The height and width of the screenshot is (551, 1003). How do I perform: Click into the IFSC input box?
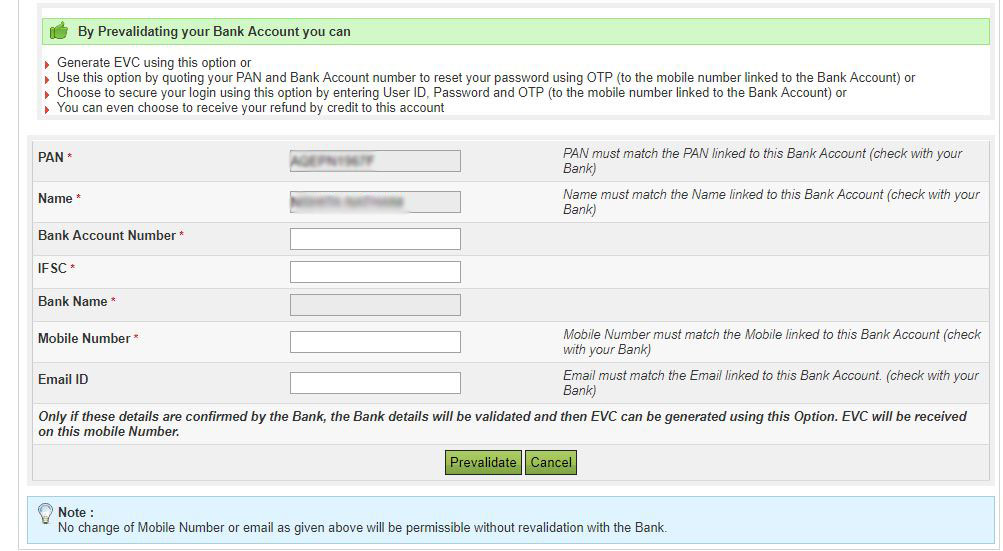point(375,272)
